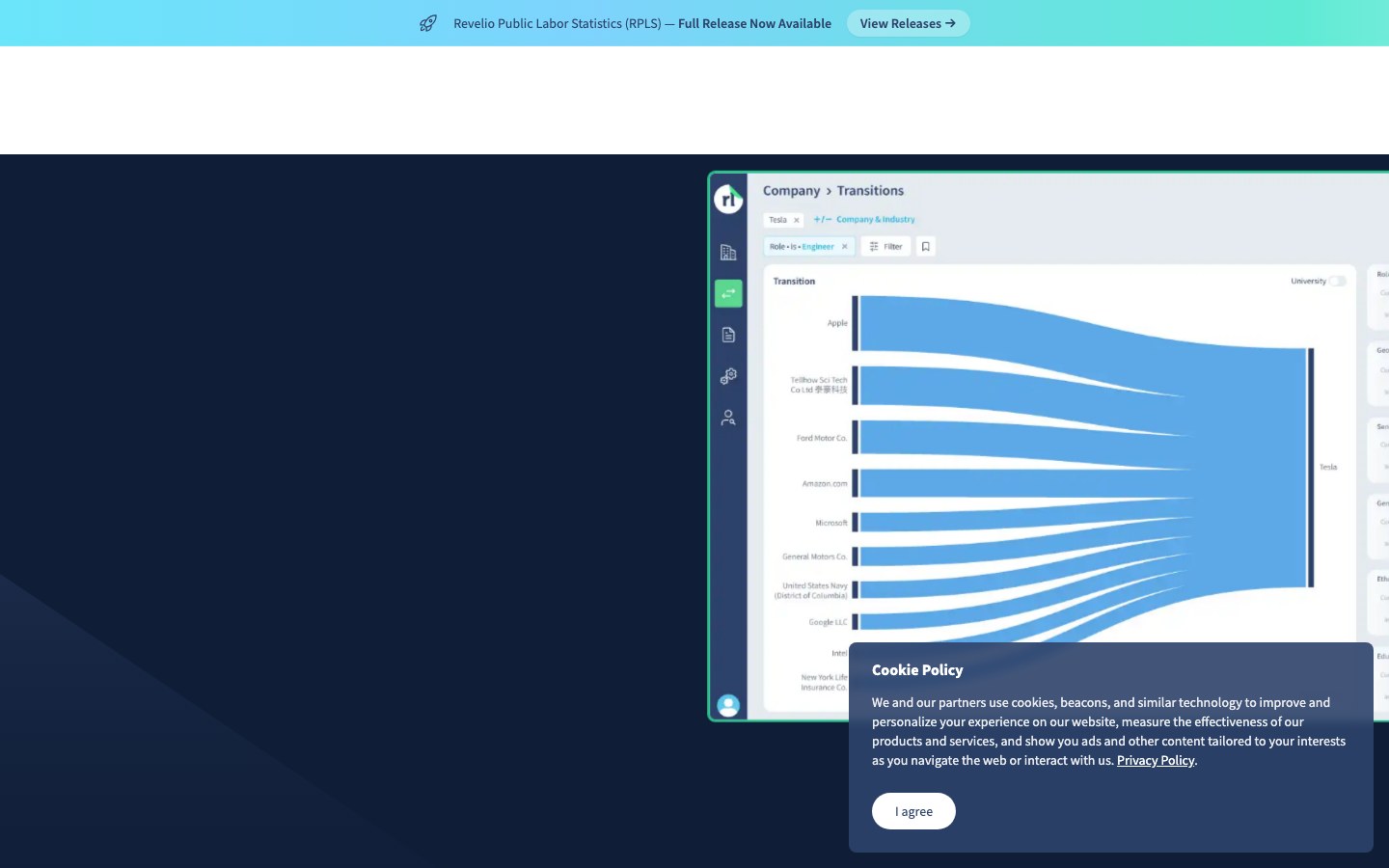The width and height of the screenshot is (1389, 868).
Task: Click the Transition panel heading
Action: (794, 282)
